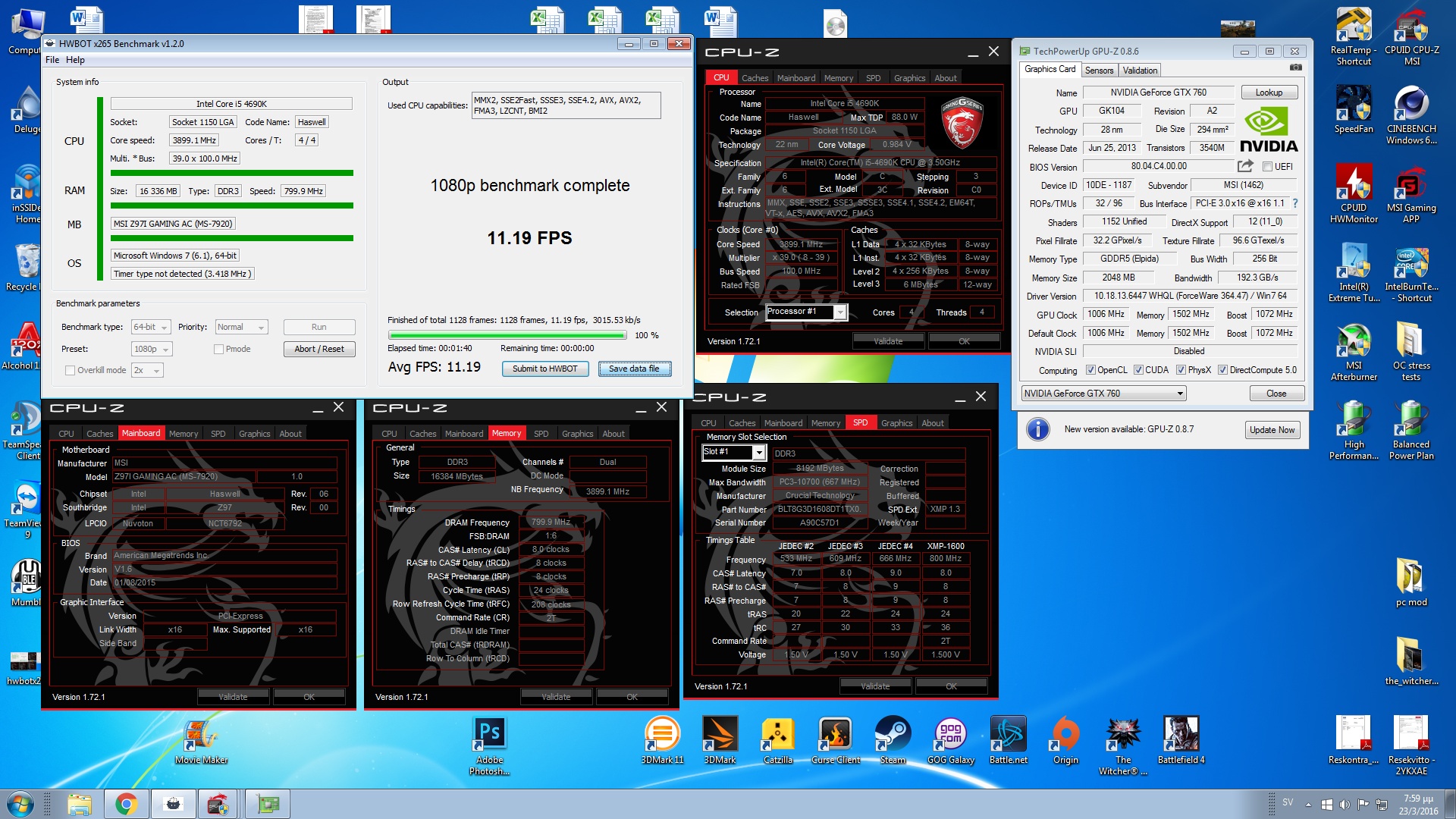Viewport: 1456px width, 819px height.
Task: Open the CPUID CPU-Z MSI icon
Action: (x=1411, y=36)
